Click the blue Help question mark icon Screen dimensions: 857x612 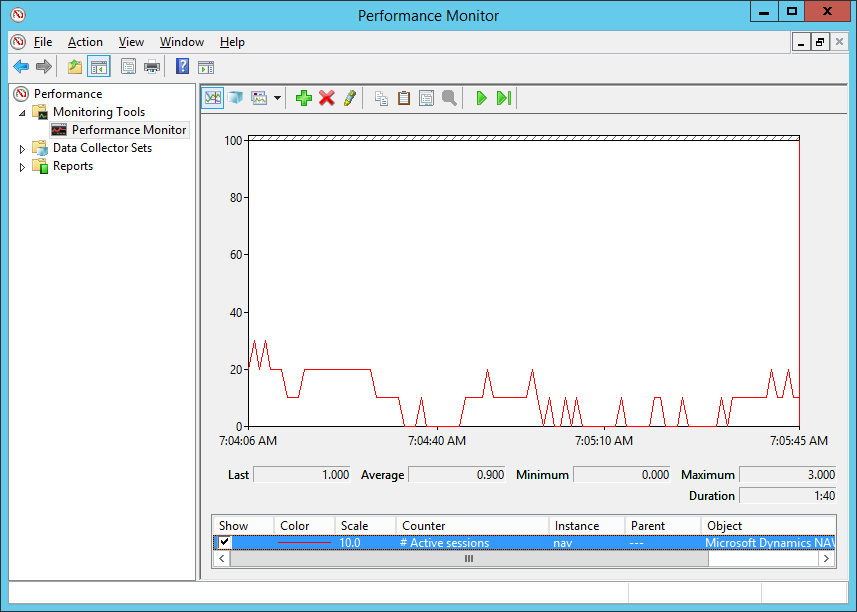[x=182, y=67]
